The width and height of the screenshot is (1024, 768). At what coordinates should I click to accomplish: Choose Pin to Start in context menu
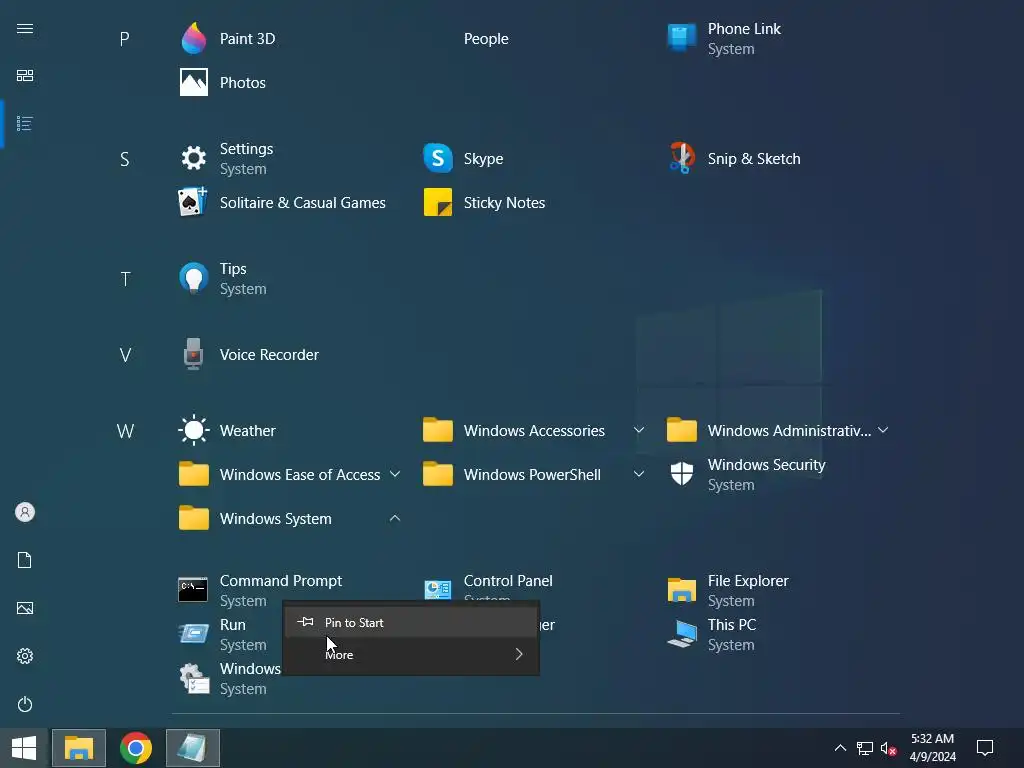pos(411,623)
